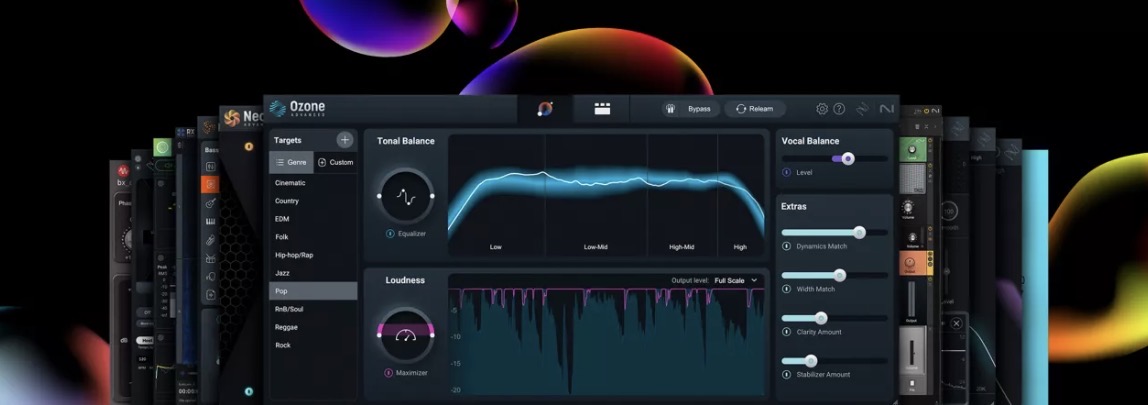The image size is (1148, 405).
Task: Click the Relearn button
Action: [755, 109]
